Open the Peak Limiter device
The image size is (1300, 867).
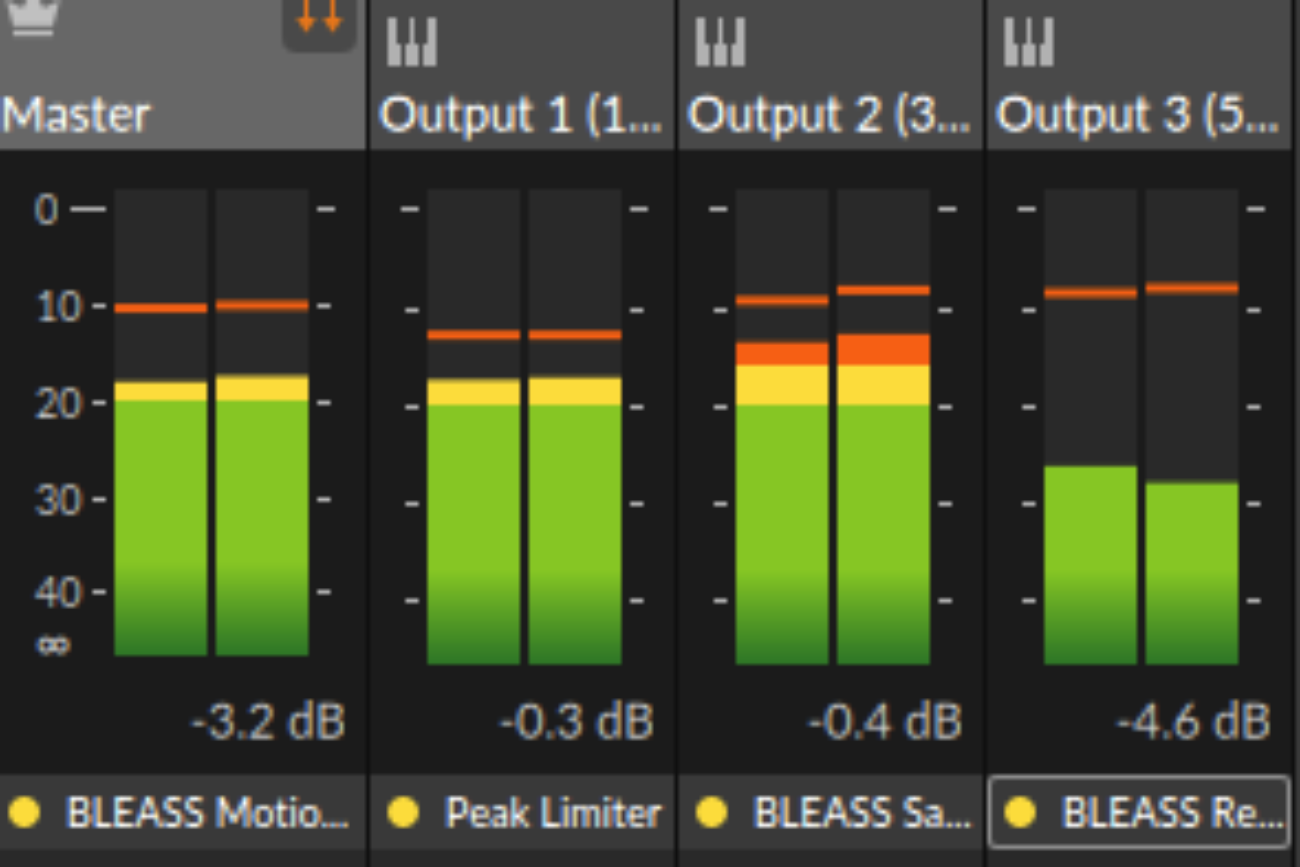point(553,812)
